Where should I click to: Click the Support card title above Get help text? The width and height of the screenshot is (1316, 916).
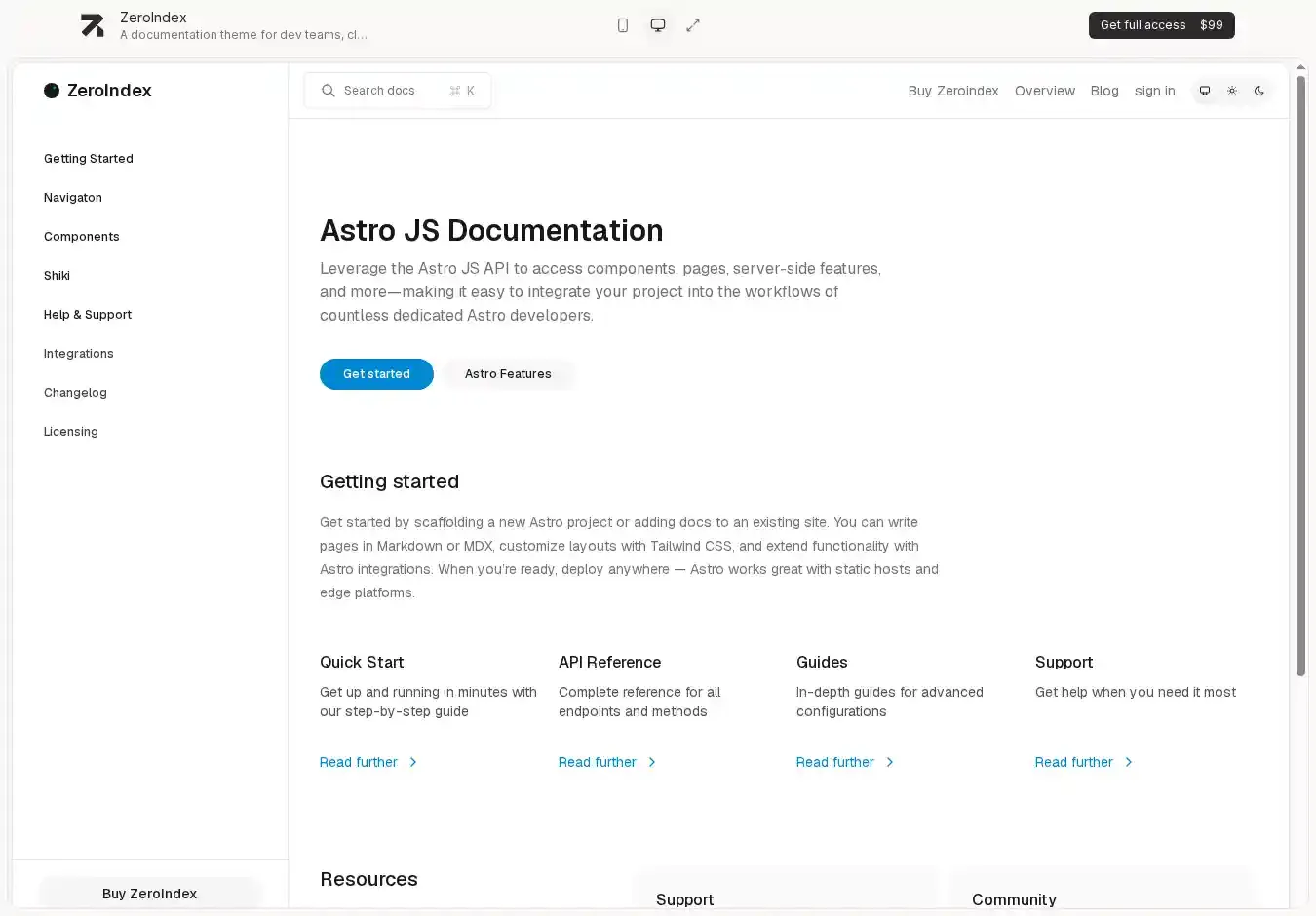point(1064,662)
